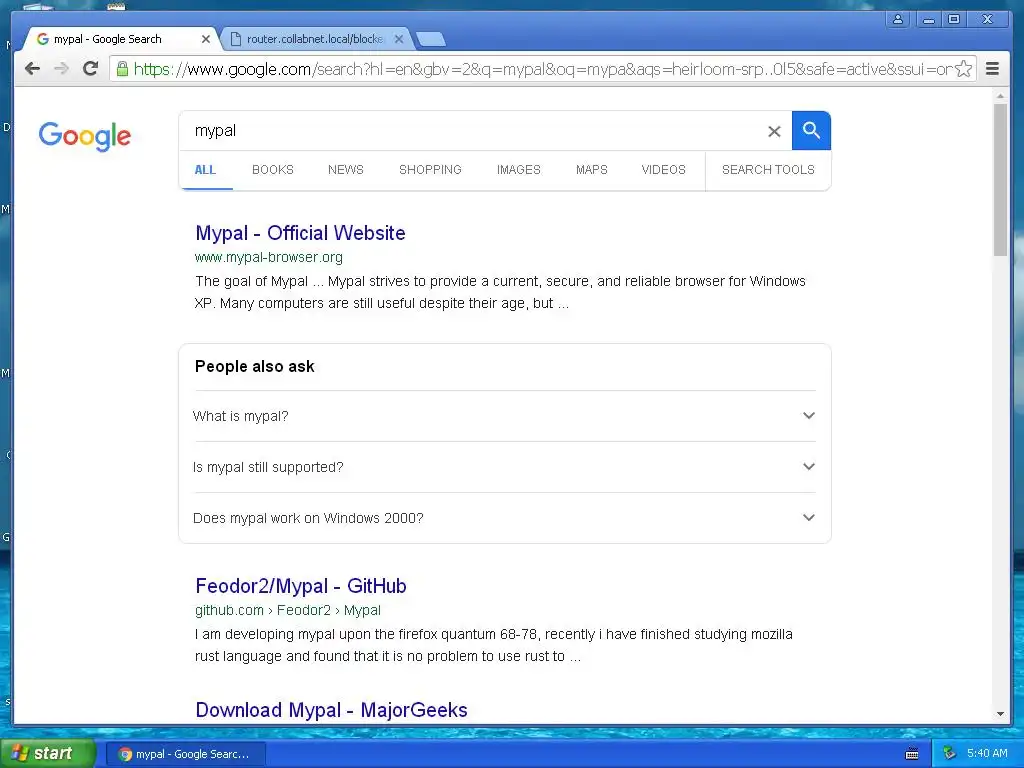Open Mypal - Official Website result
1024x768 pixels.
tap(300, 233)
